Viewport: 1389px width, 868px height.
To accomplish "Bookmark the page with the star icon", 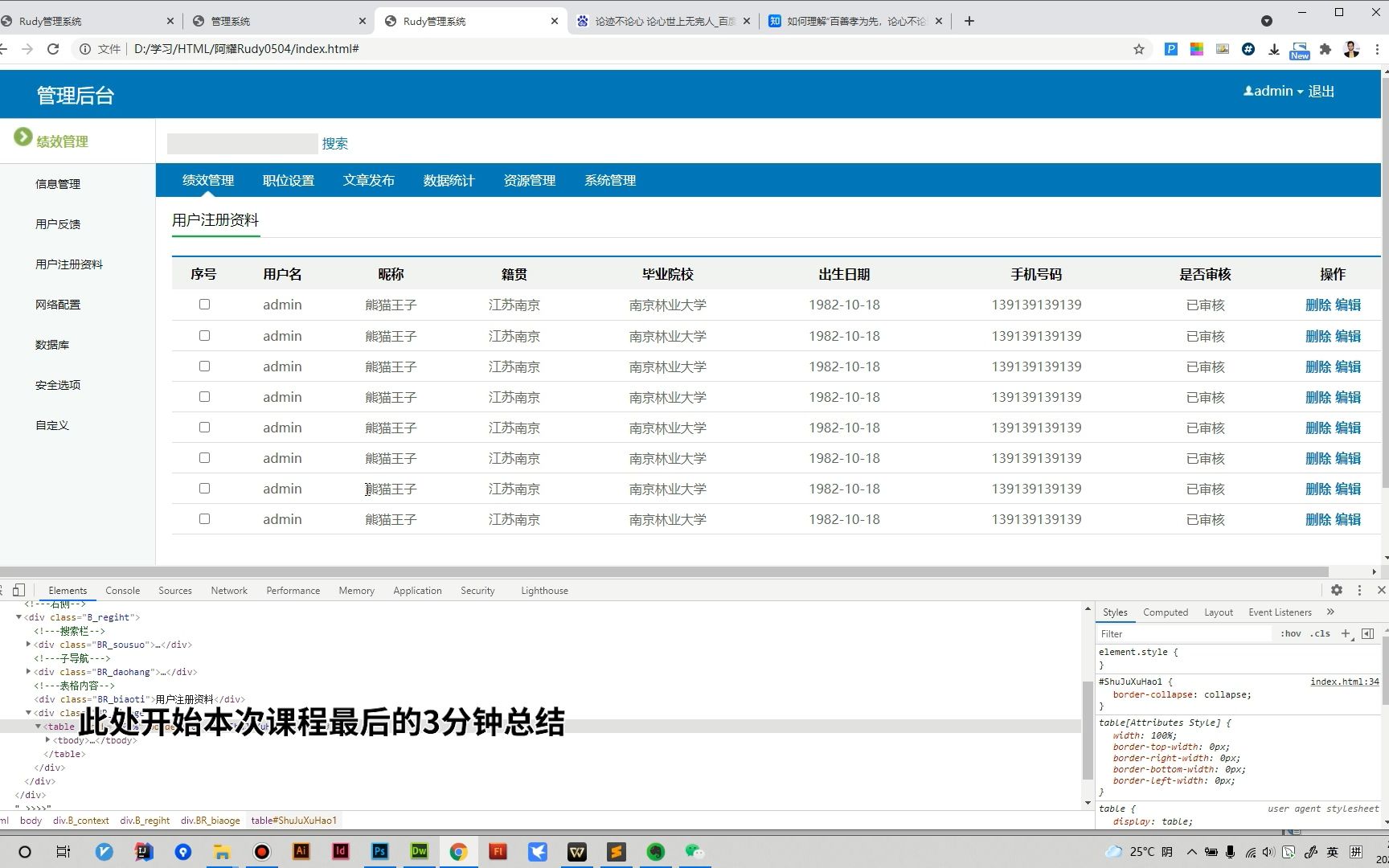I will (1138, 49).
